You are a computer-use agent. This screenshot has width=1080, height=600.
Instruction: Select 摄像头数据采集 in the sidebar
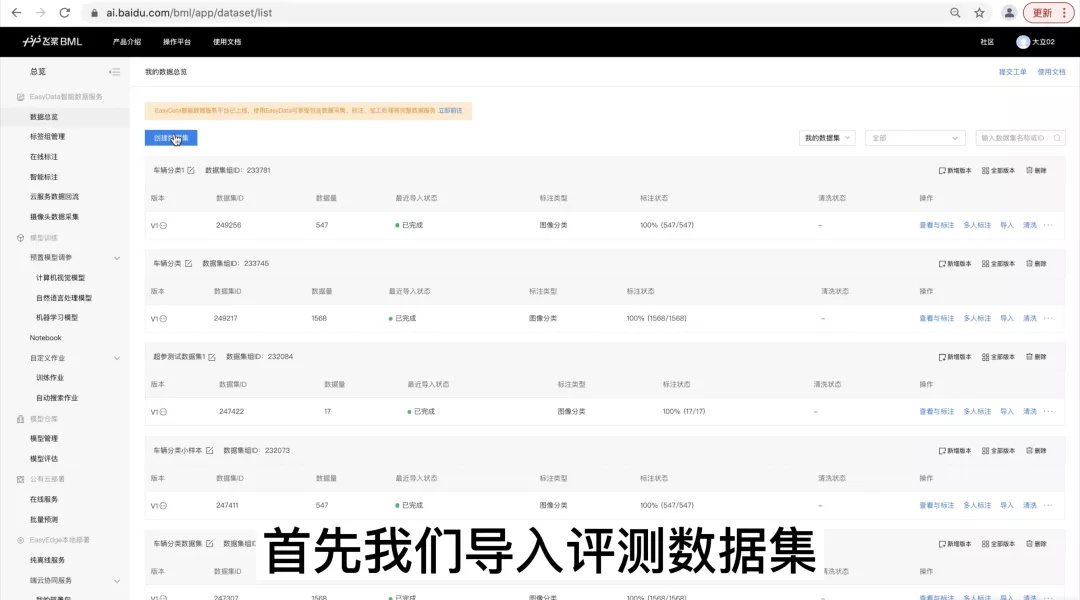pyautogui.click(x=54, y=216)
